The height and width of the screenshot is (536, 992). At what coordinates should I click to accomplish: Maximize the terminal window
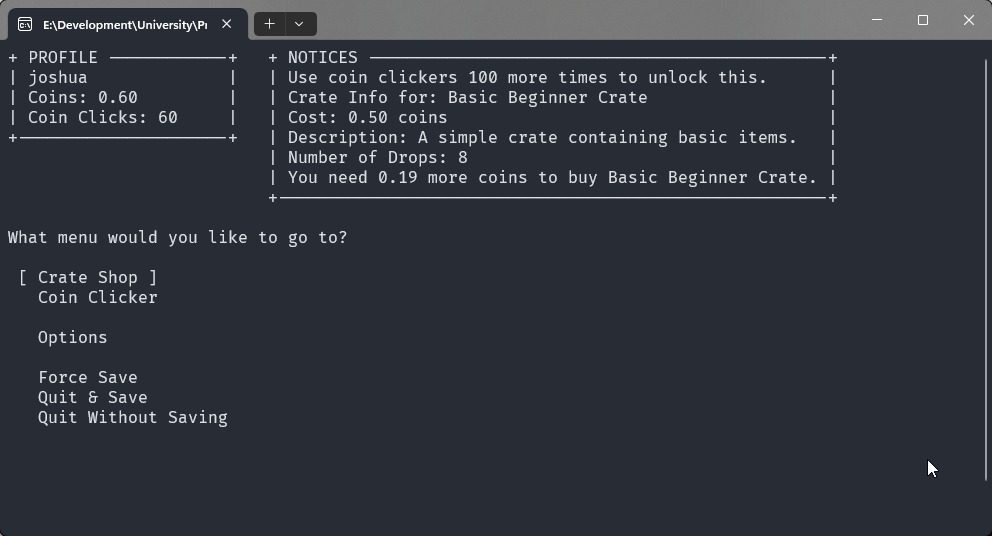[923, 20]
